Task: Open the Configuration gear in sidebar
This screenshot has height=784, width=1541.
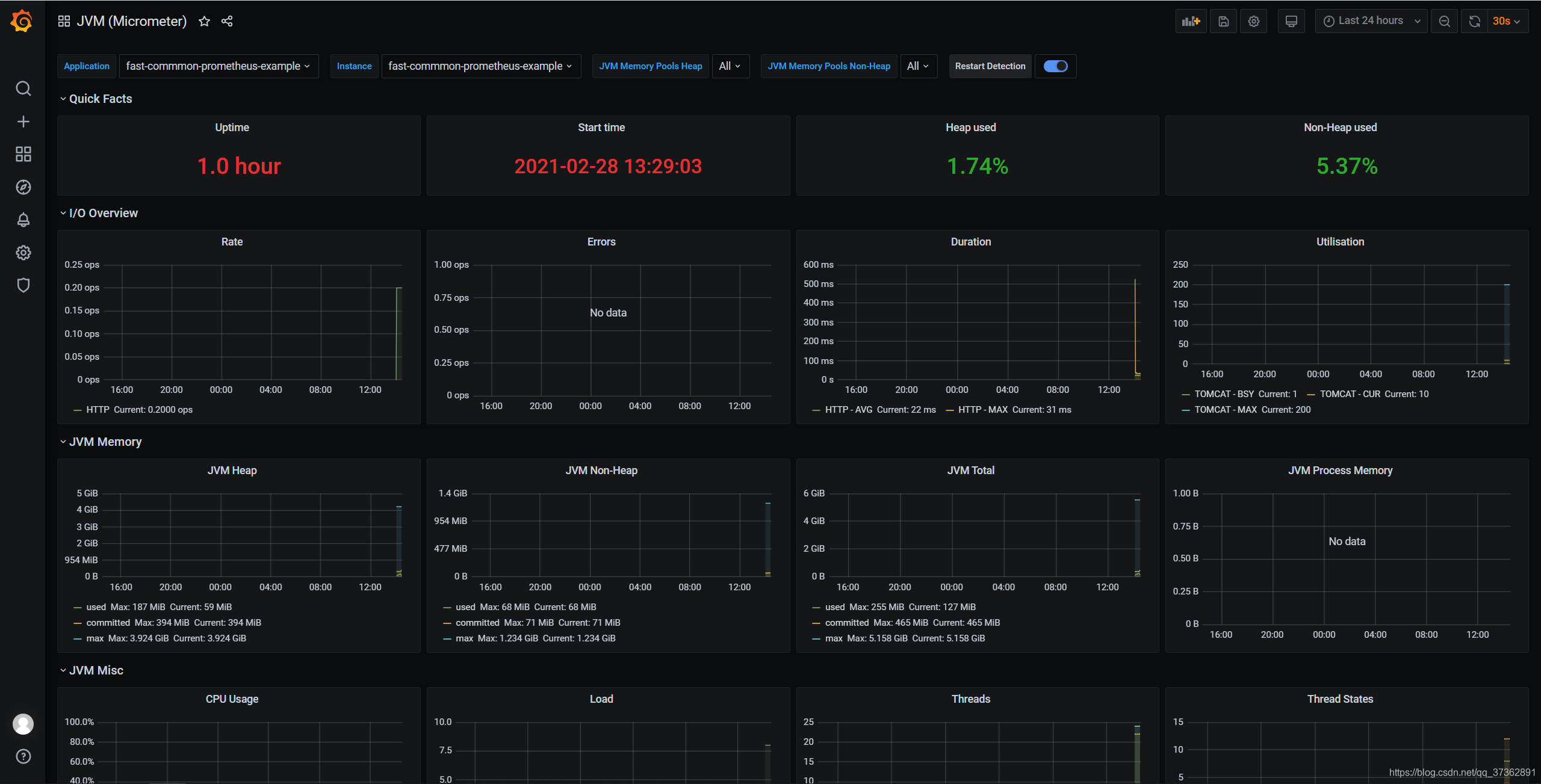Action: click(23, 253)
